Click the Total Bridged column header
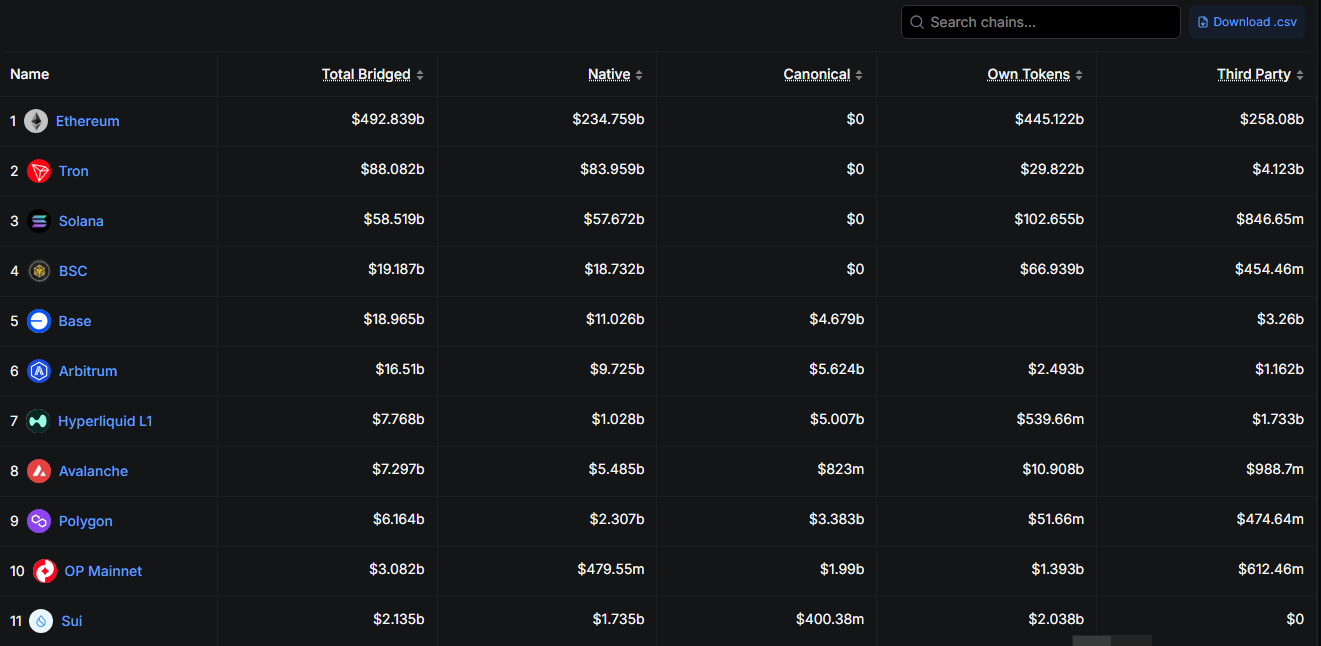This screenshot has height=646, width=1321. click(366, 74)
